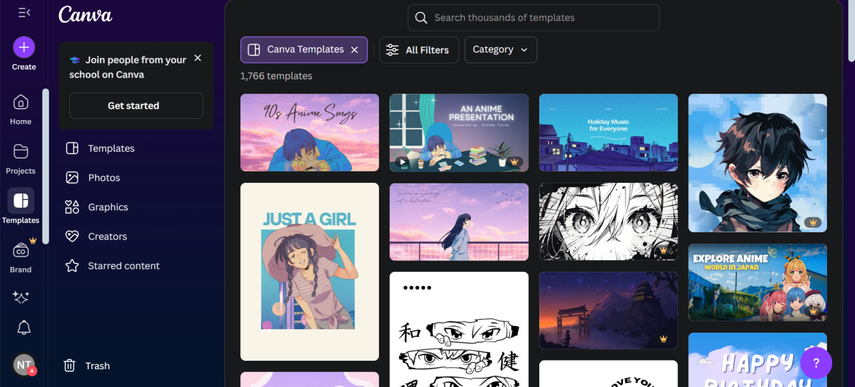Click the purple Create plus button
This screenshot has width=855, height=387.
24,47
